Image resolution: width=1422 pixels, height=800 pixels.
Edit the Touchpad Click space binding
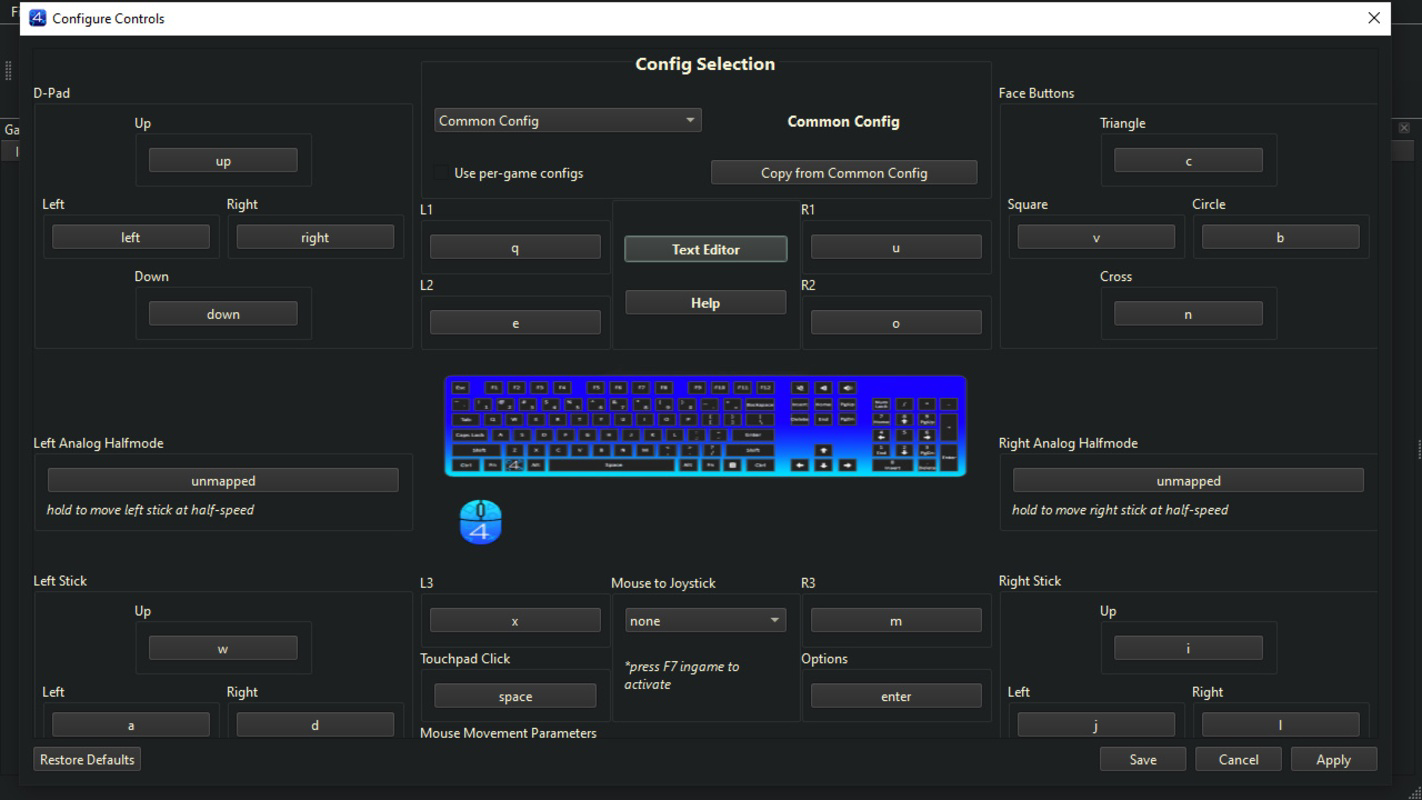click(515, 696)
